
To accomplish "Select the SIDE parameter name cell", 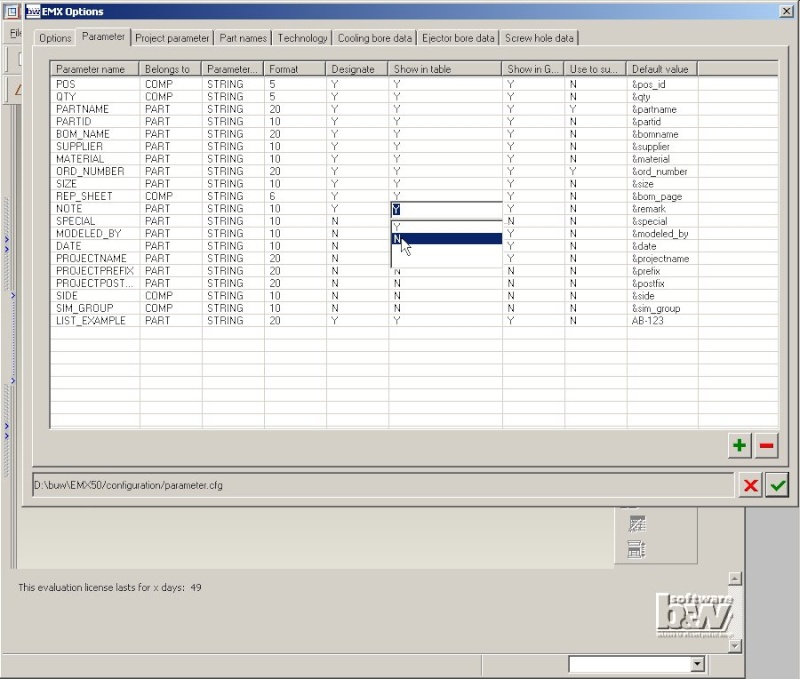I will (x=95, y=296).
